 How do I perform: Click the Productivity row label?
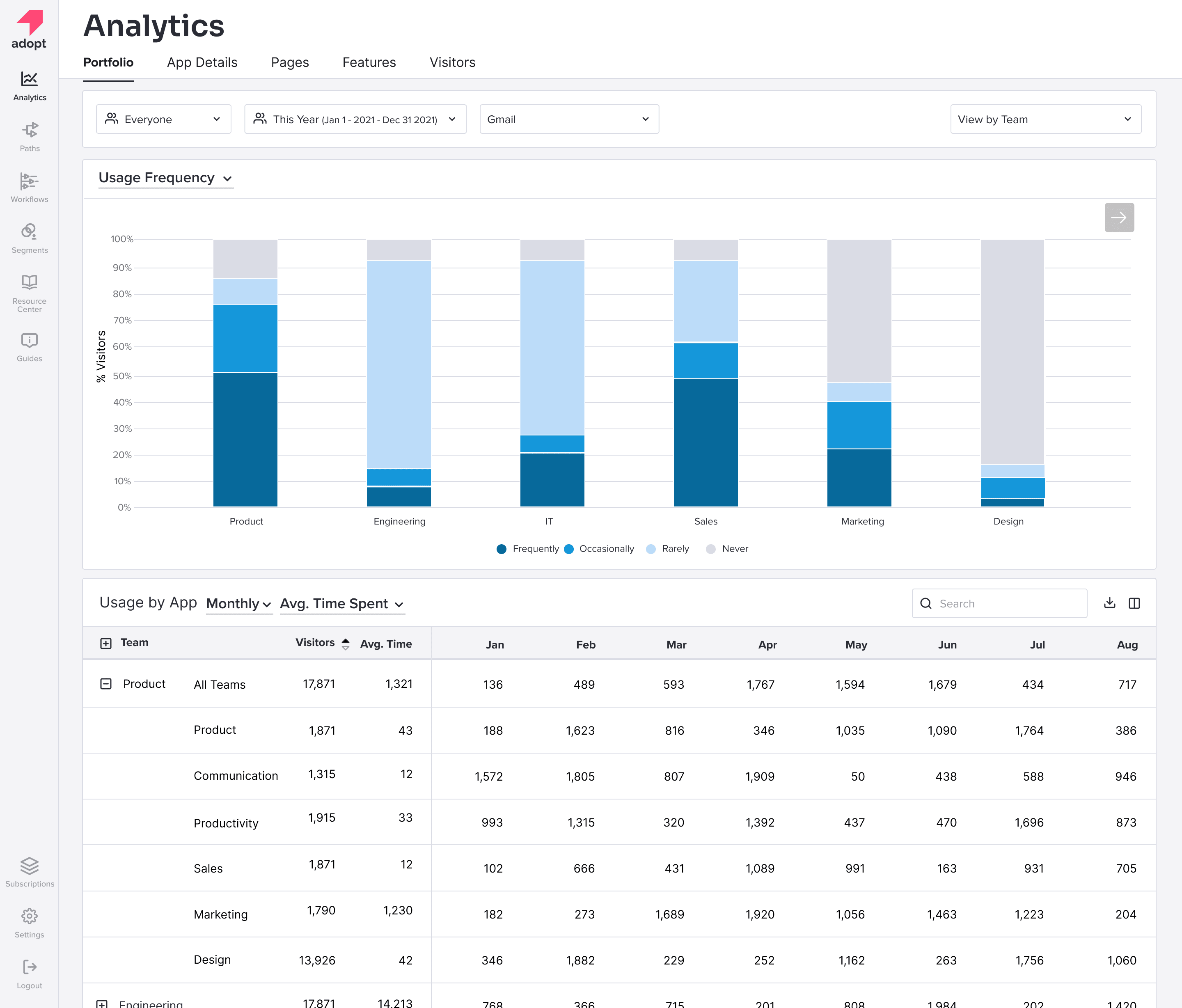point(226,823)
